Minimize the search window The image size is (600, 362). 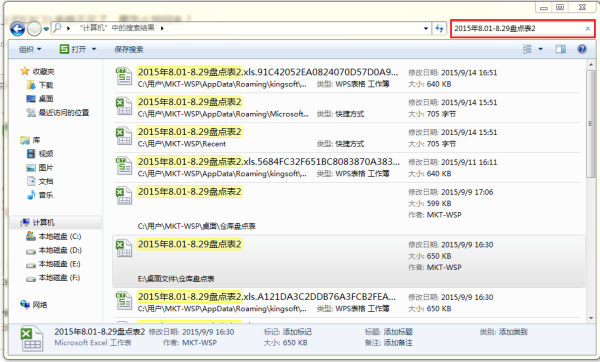(x=544, y=7)
